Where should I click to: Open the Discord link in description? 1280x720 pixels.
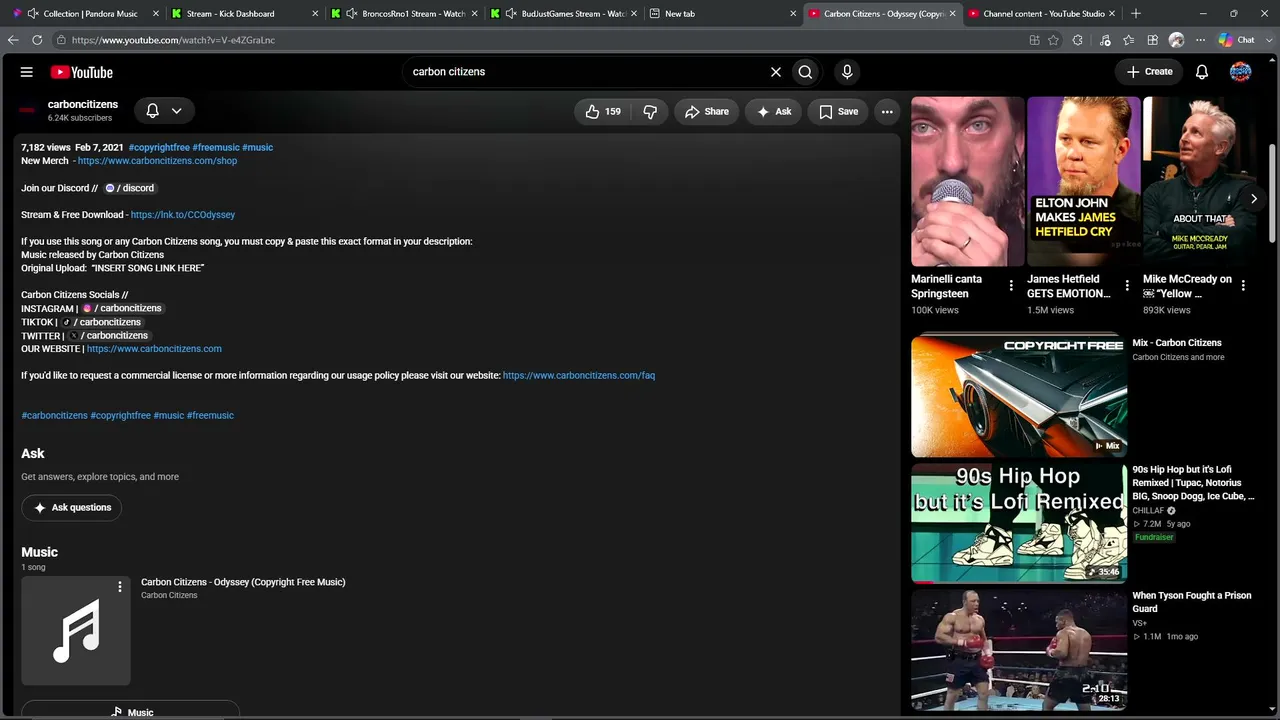(130, 188)
